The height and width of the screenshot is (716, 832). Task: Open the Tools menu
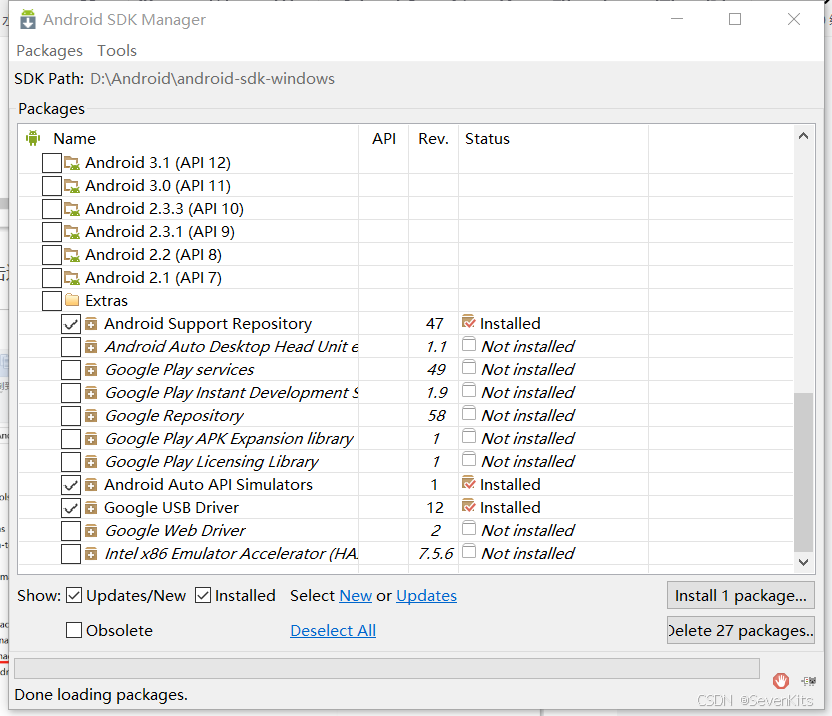click(117, 50)
